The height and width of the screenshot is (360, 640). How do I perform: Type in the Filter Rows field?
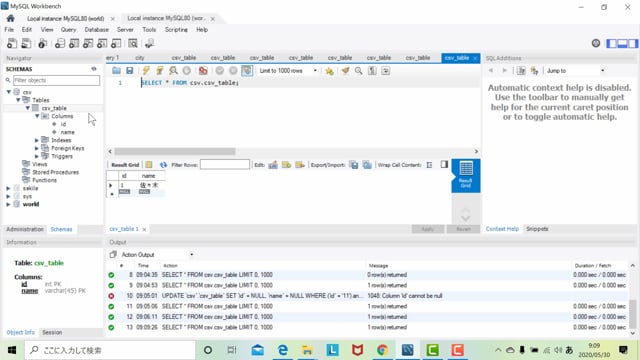(x=224, y=164)
